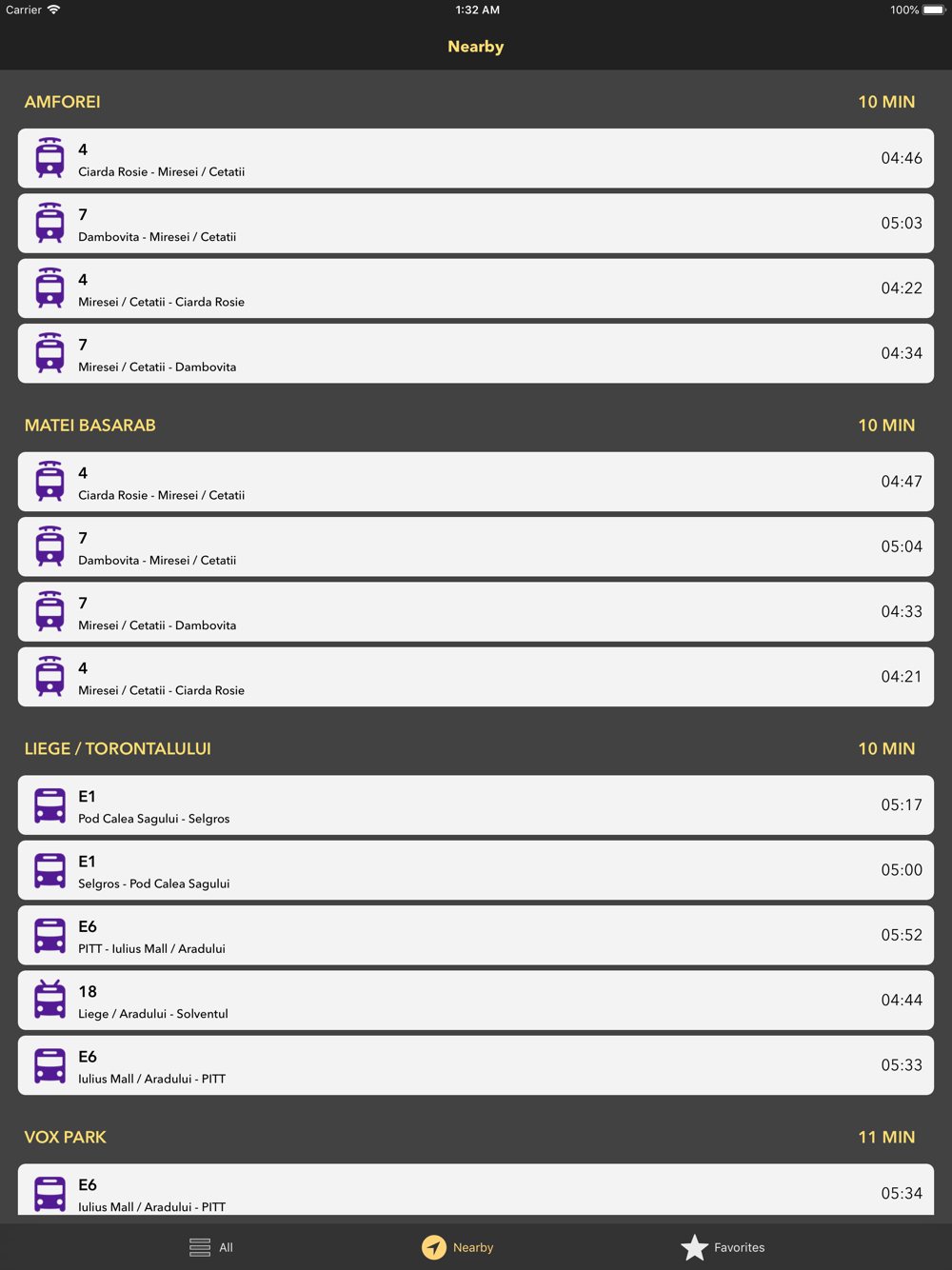Select the AMFOREI station header
The width and height of the screenshot is (952, 1270).
(x=63, y=102)
